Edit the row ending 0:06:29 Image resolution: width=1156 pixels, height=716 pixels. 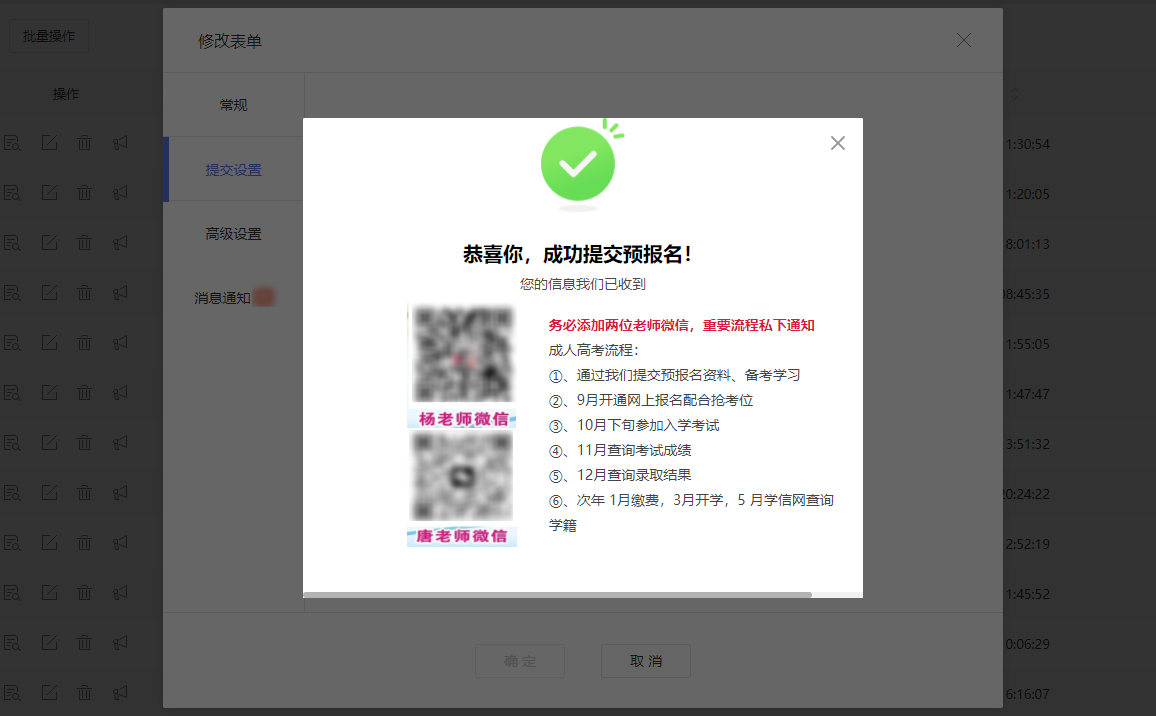(49, 644)
